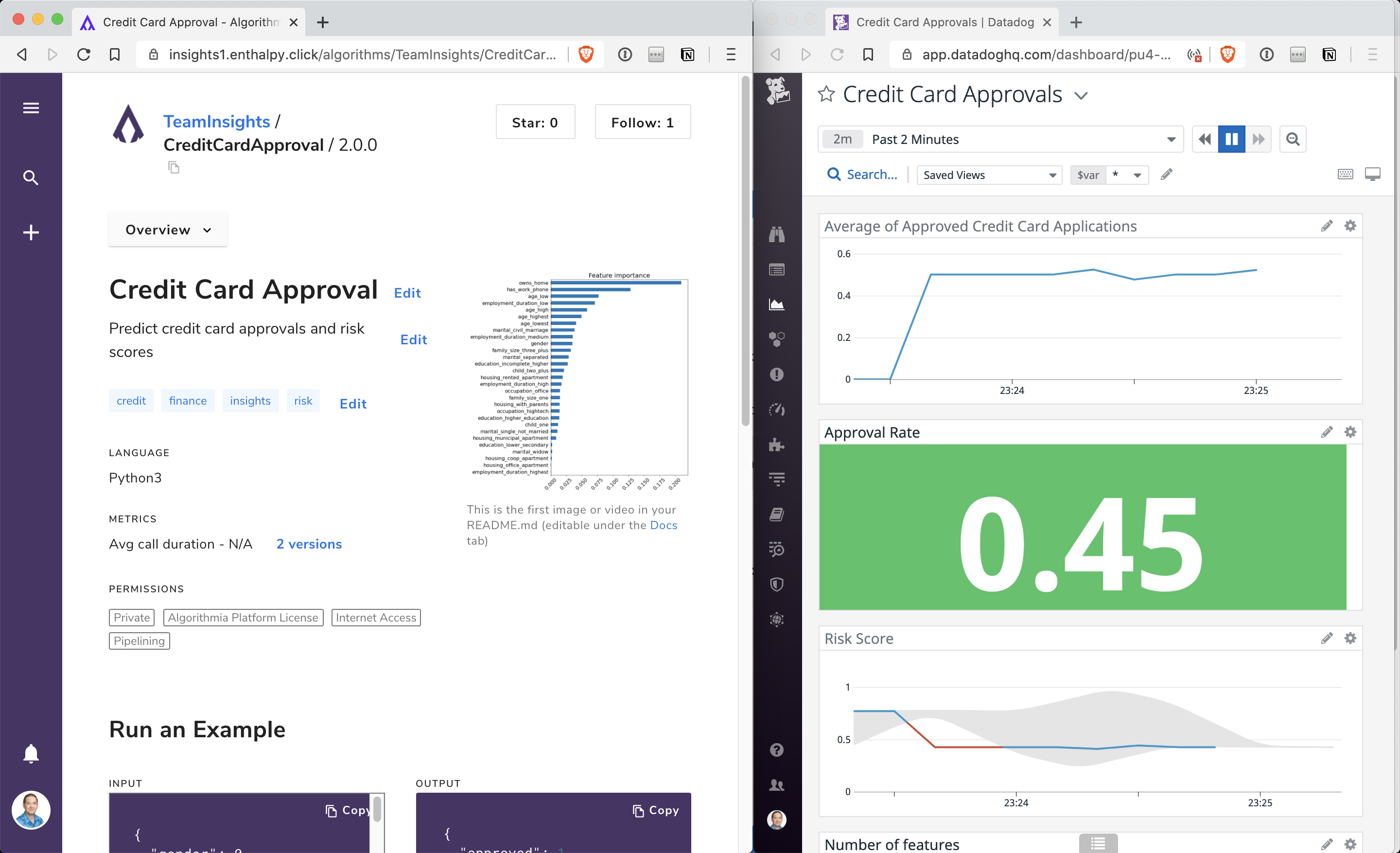Click the credit tag

click(x=131, y=401)
